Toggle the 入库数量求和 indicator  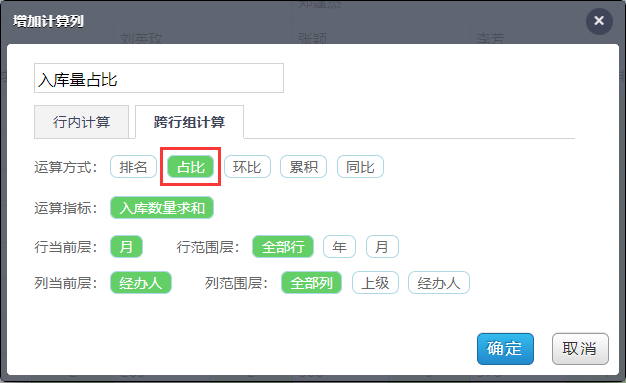click(162, 208)
